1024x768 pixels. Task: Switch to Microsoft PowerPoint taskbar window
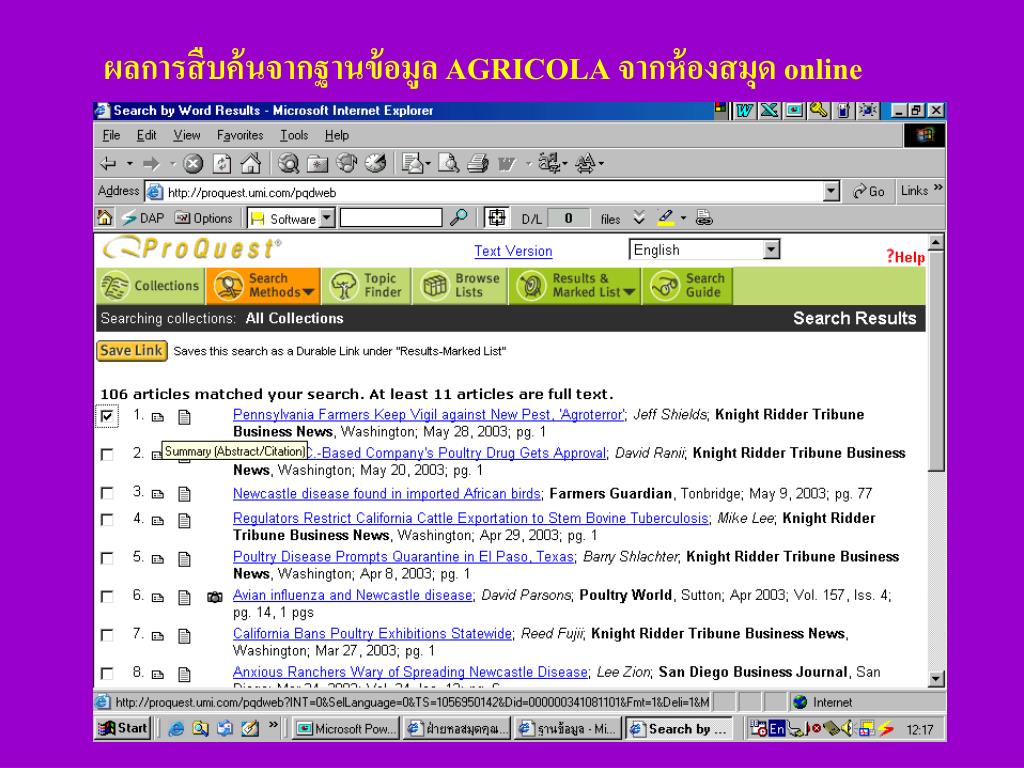coord(345,729)
